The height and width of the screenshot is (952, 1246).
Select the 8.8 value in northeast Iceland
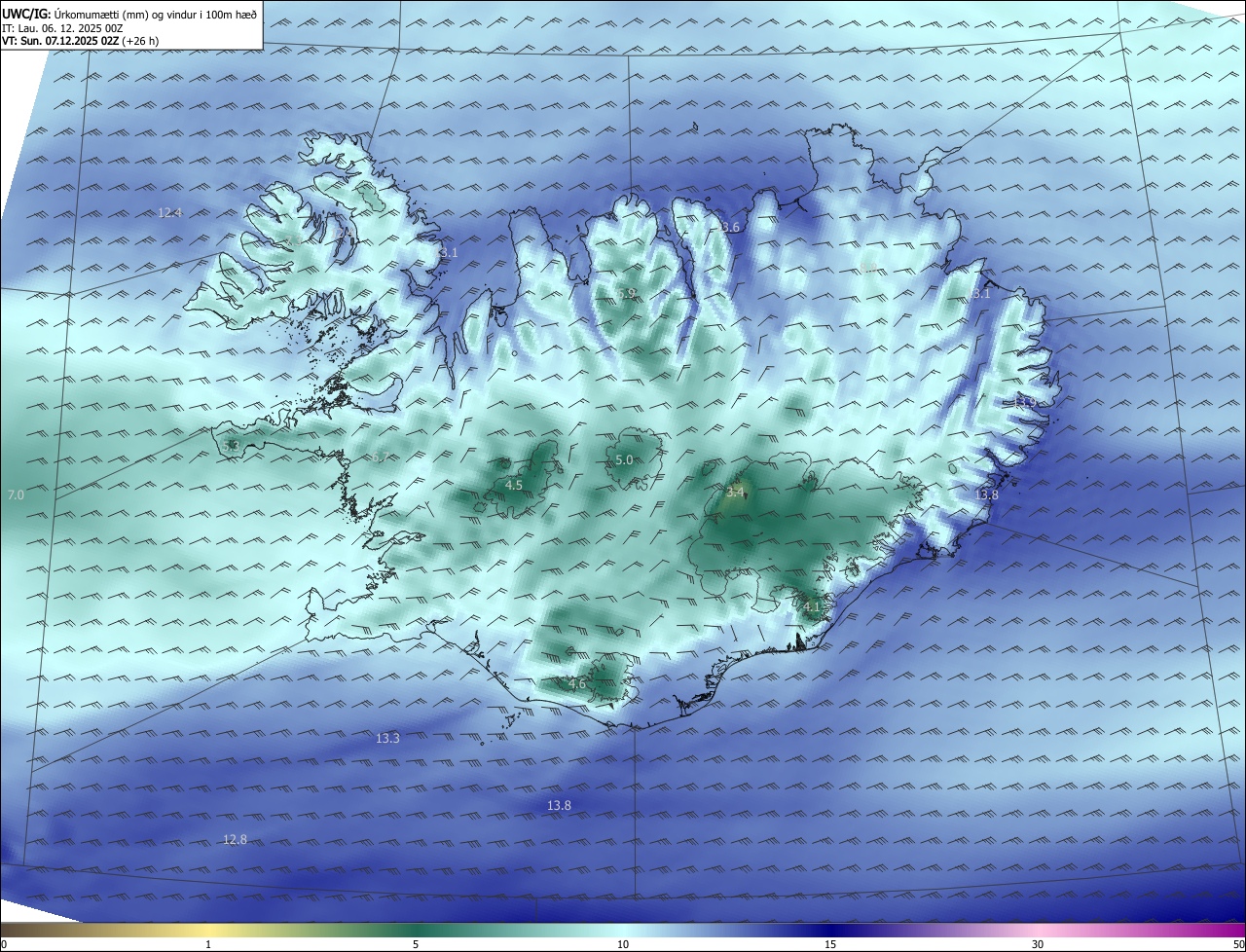[869, 267]
